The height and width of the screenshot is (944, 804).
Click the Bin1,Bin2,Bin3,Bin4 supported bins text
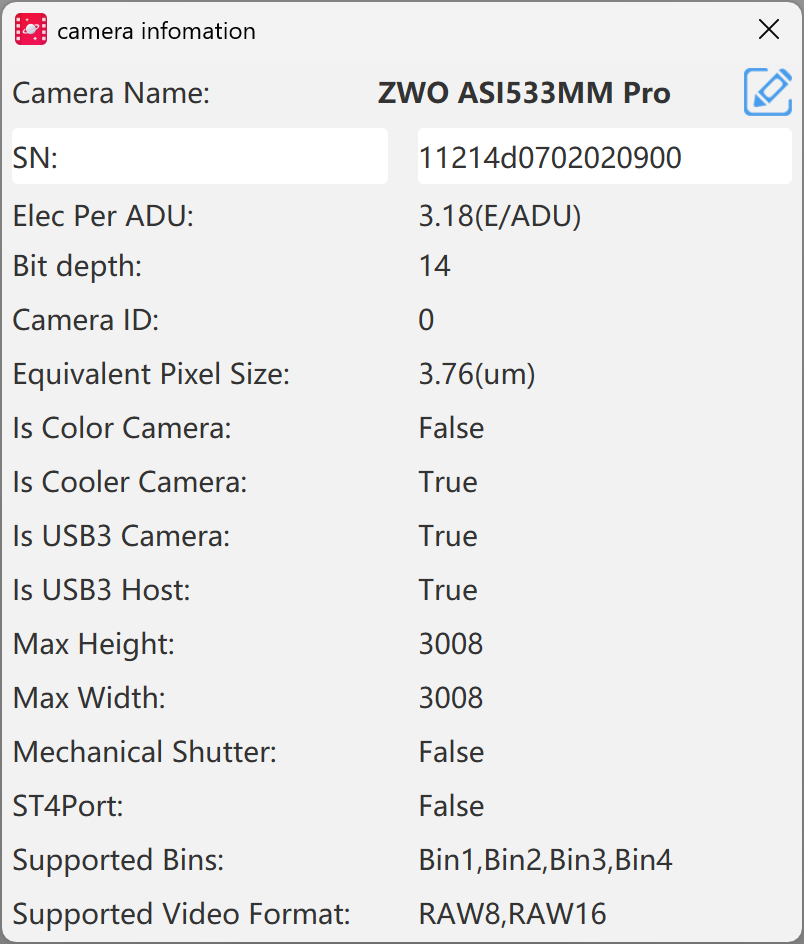(546, 860)
